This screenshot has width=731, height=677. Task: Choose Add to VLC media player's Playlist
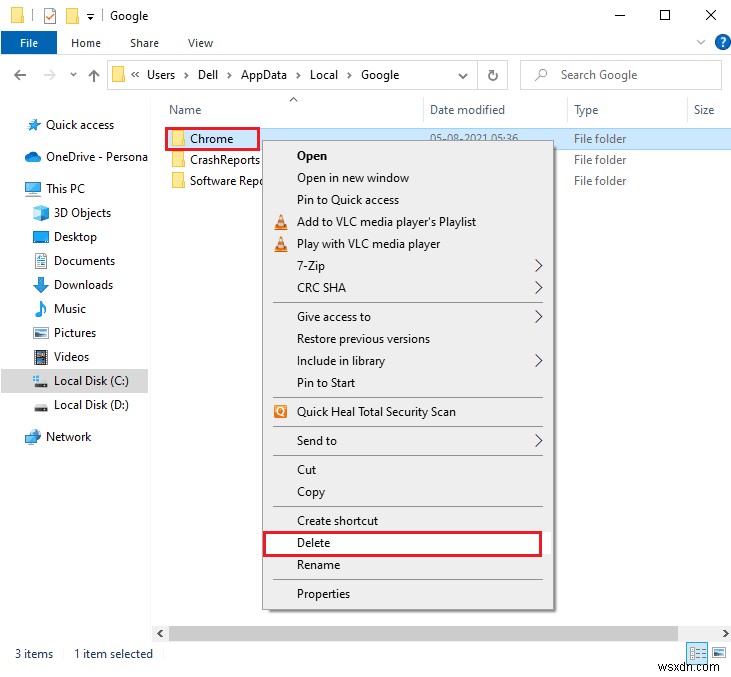click(x=386, y=222)
